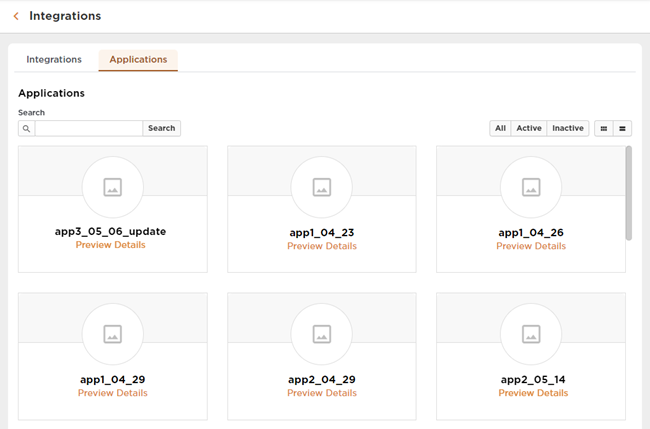Select app2_05_14 name text
This screenshot has height=429, width=650.
[x=533, y=380]
